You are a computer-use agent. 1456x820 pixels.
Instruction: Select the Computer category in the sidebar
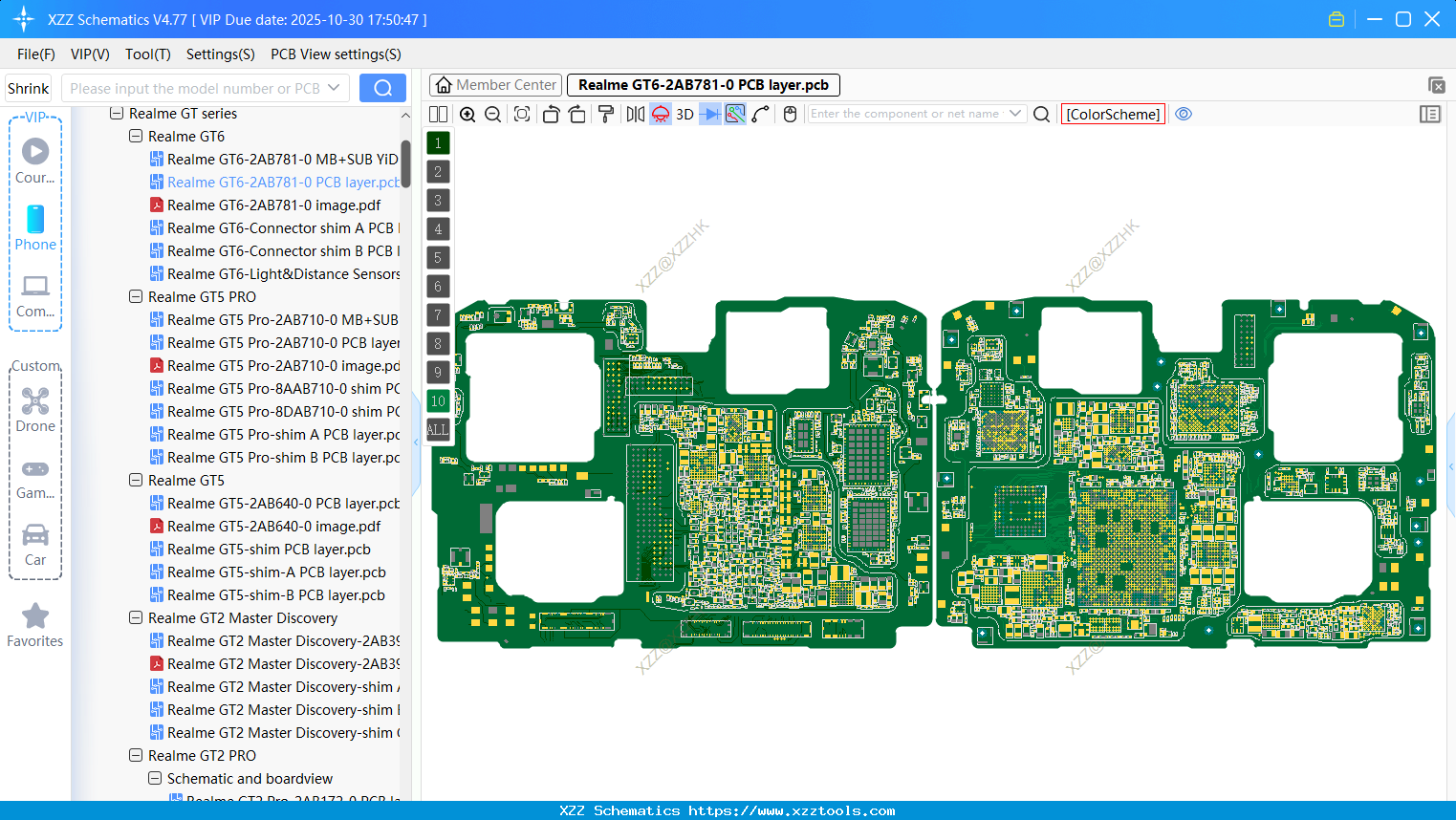click(x=35, y=295)
